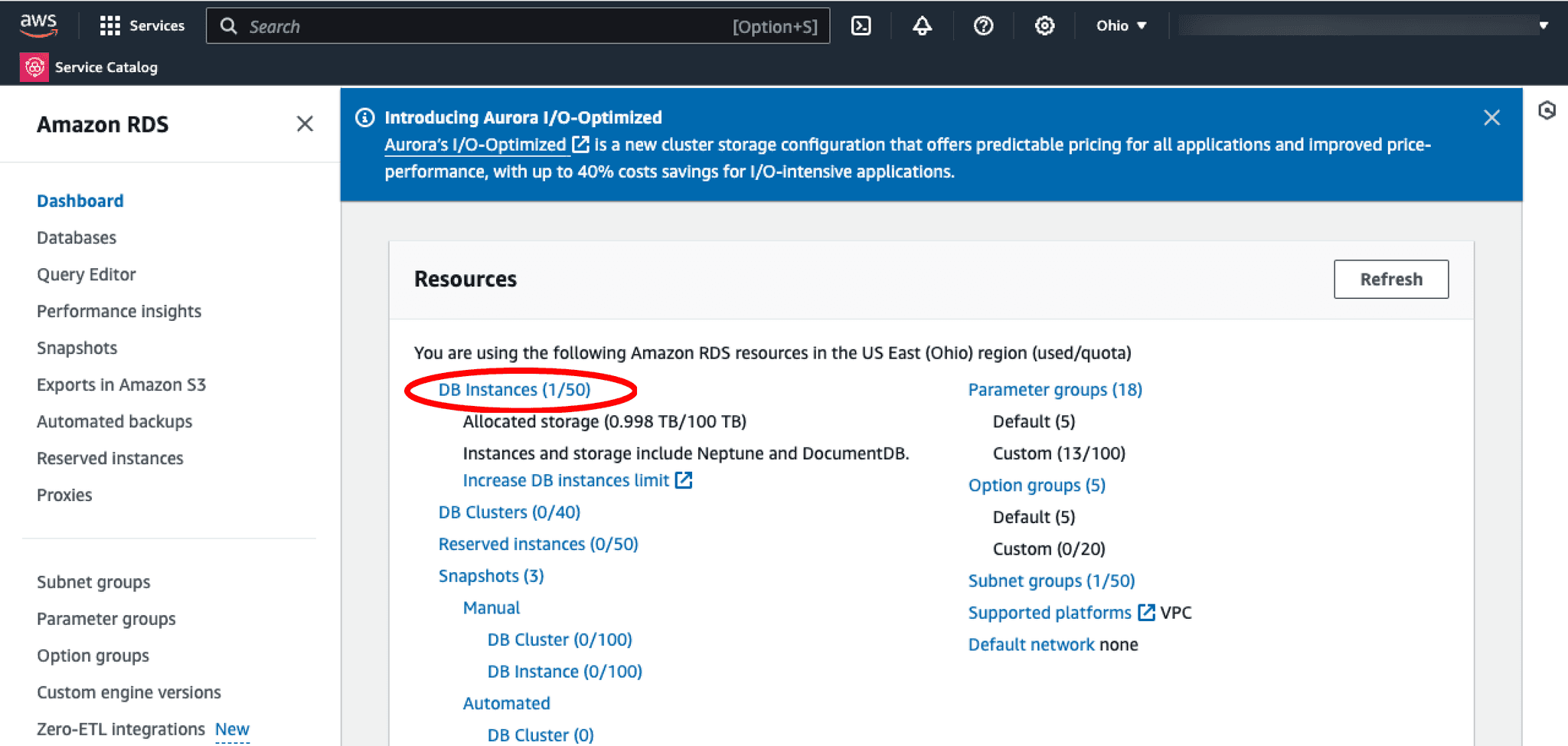
Task: Open the Supported platforms link
Action: [x=1050, y=613]
